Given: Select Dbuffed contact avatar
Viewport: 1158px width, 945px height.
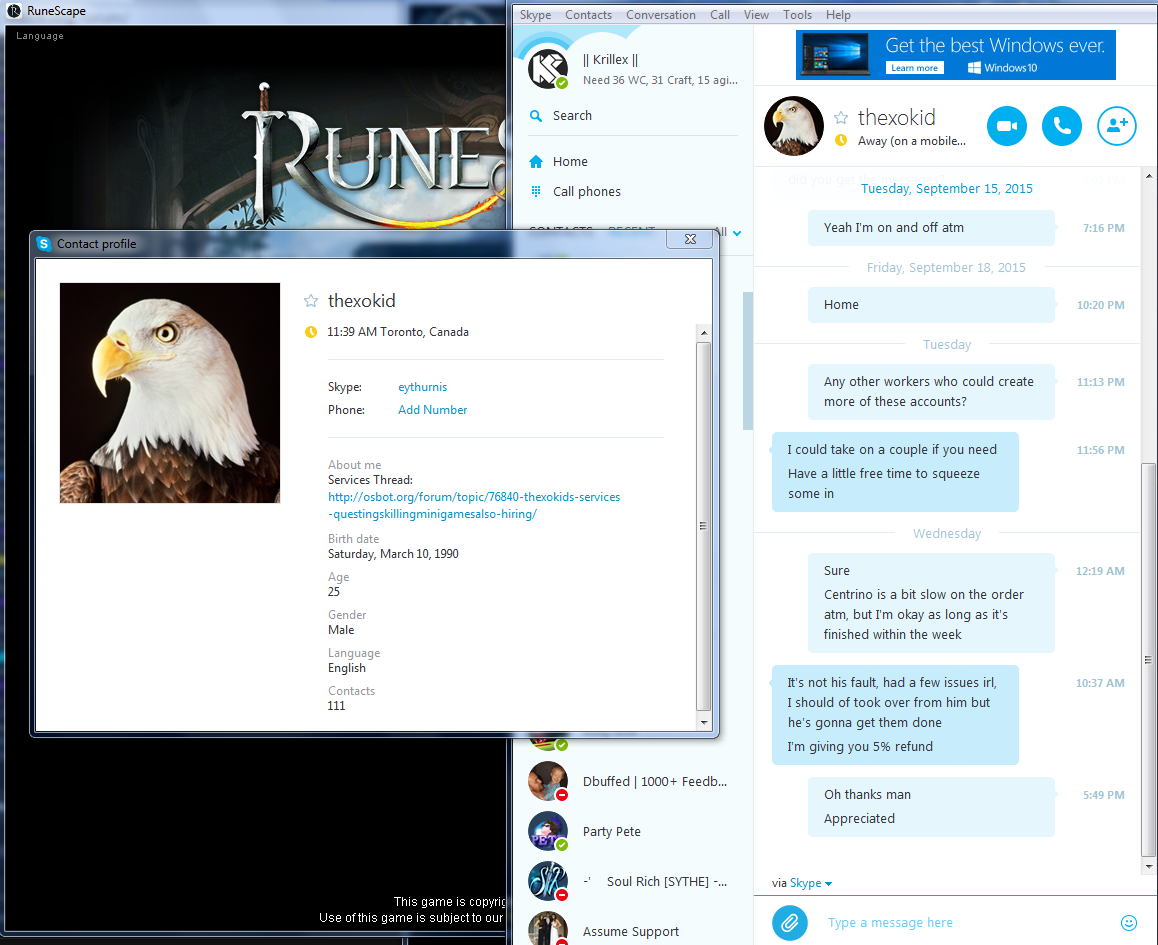Looking at the screenshot, I should (x=548, y=781).
